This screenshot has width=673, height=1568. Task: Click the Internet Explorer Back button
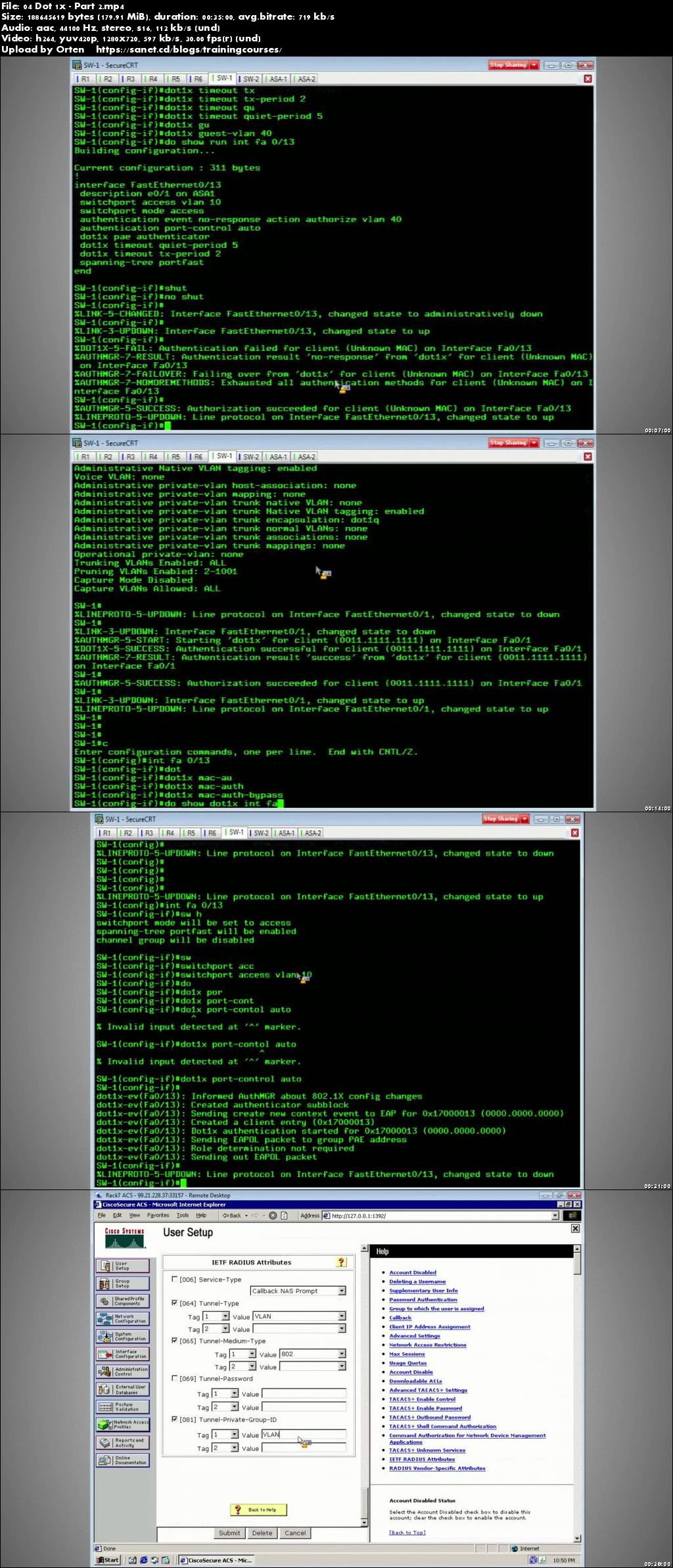(232, 1216)
